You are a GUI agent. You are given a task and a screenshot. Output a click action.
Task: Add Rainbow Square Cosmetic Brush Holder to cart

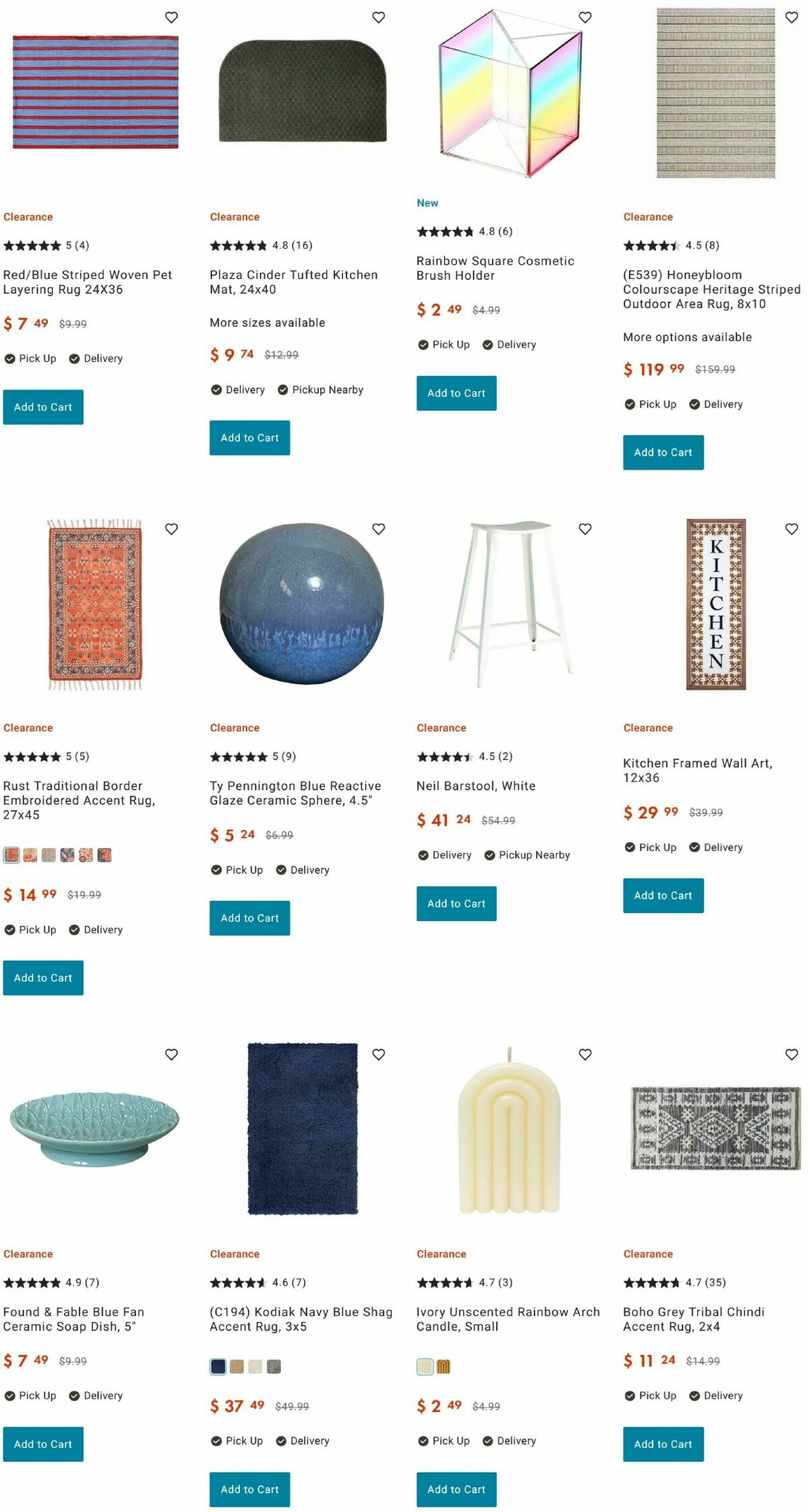tap(456, 393)
